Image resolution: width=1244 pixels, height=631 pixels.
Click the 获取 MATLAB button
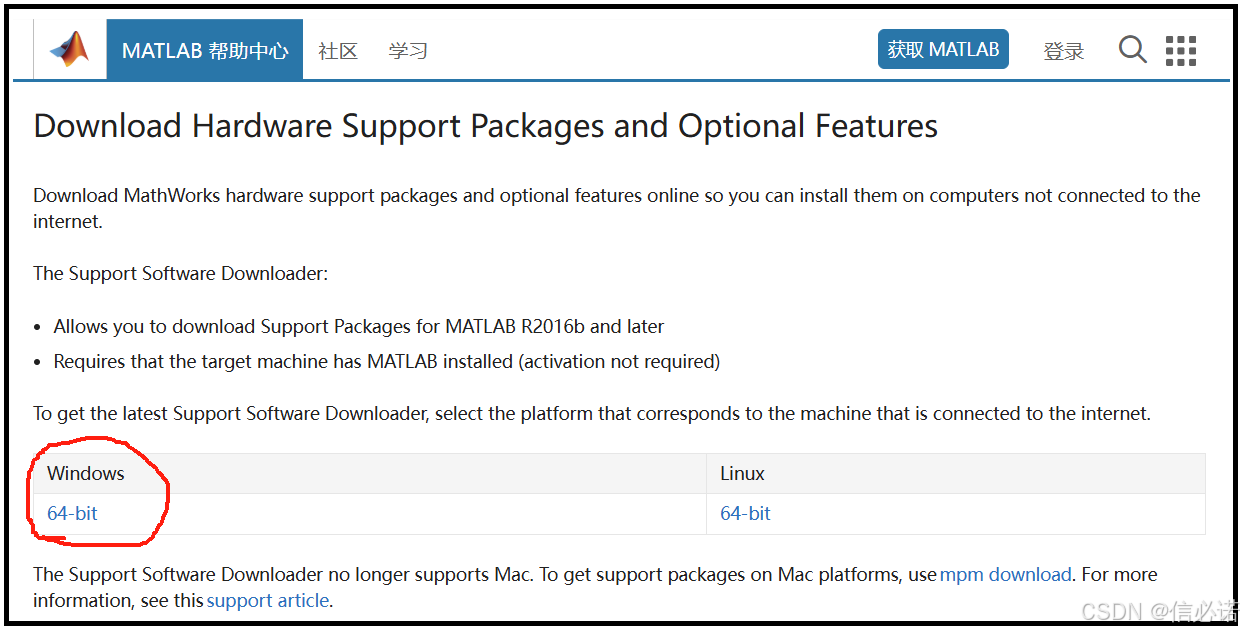click(x=943, y=49)
